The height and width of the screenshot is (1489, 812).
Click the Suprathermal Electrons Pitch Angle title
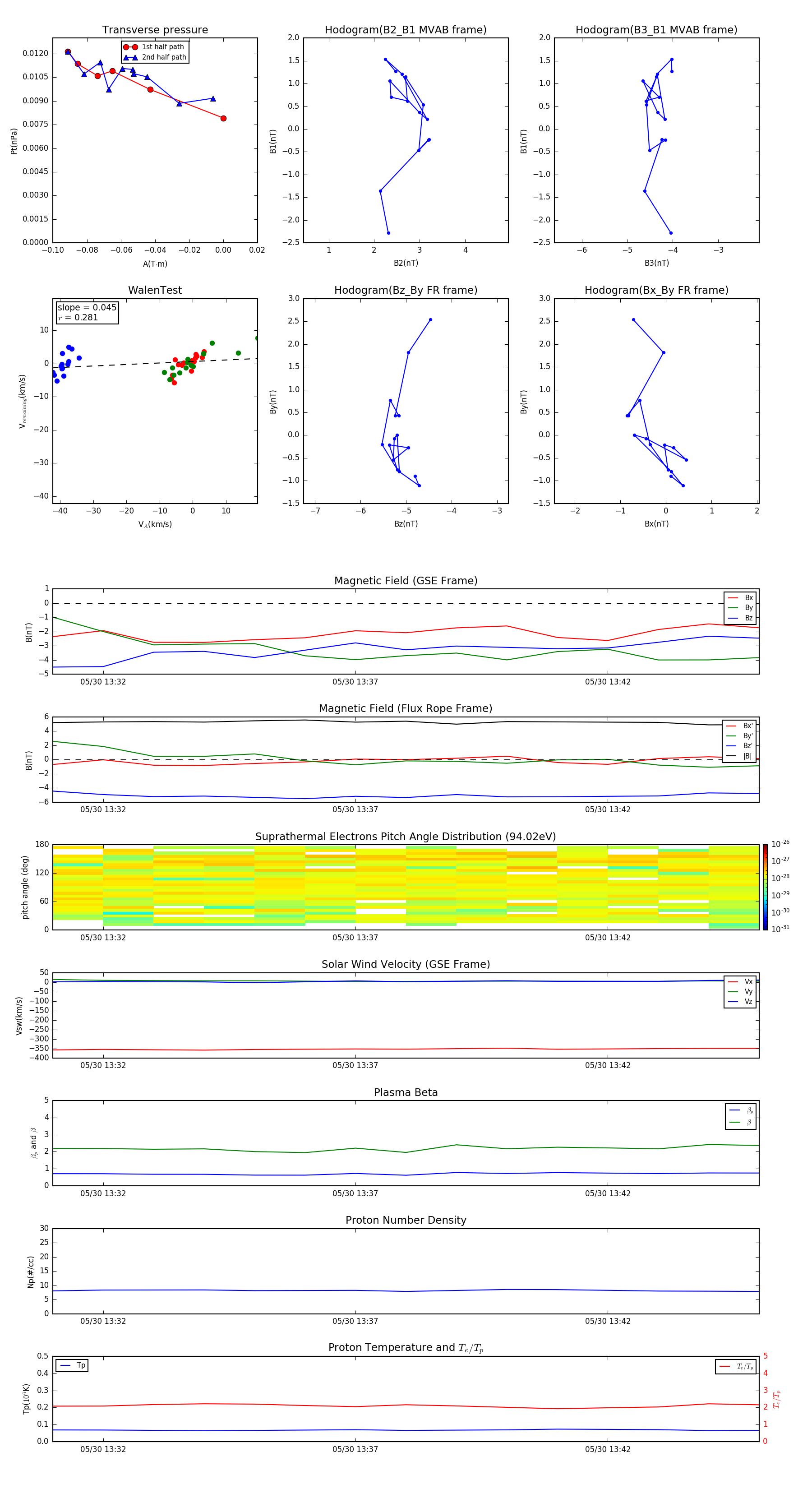(x=406, y=837)
